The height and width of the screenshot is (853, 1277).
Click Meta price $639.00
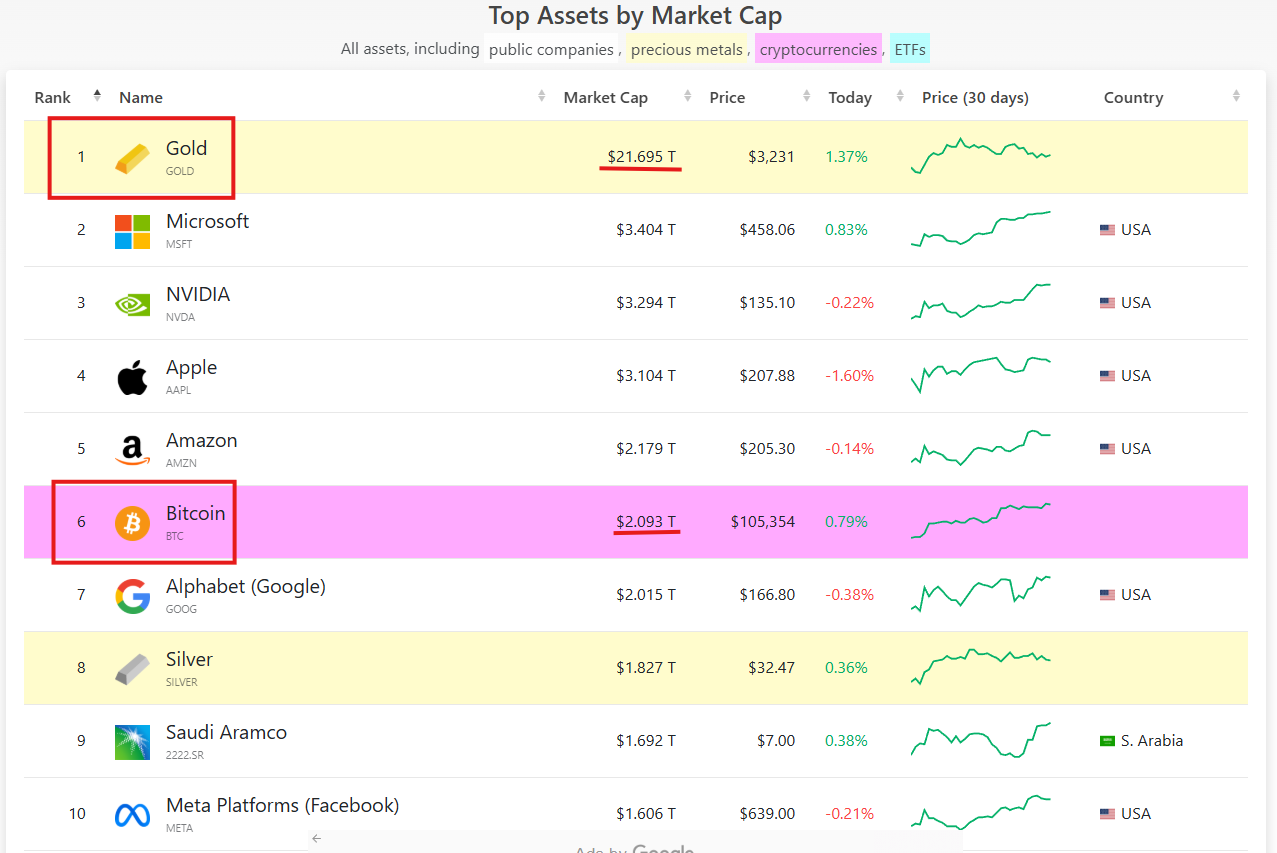point(767,814)
